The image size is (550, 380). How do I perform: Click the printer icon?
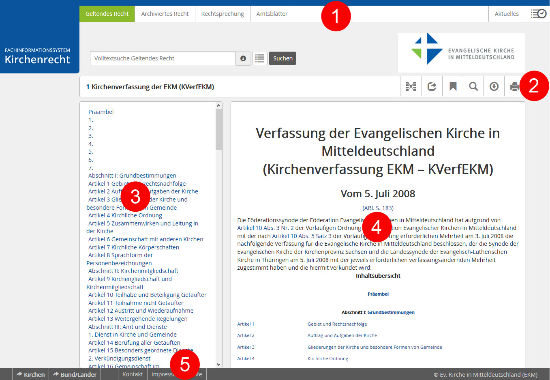(x=515, y=86)
